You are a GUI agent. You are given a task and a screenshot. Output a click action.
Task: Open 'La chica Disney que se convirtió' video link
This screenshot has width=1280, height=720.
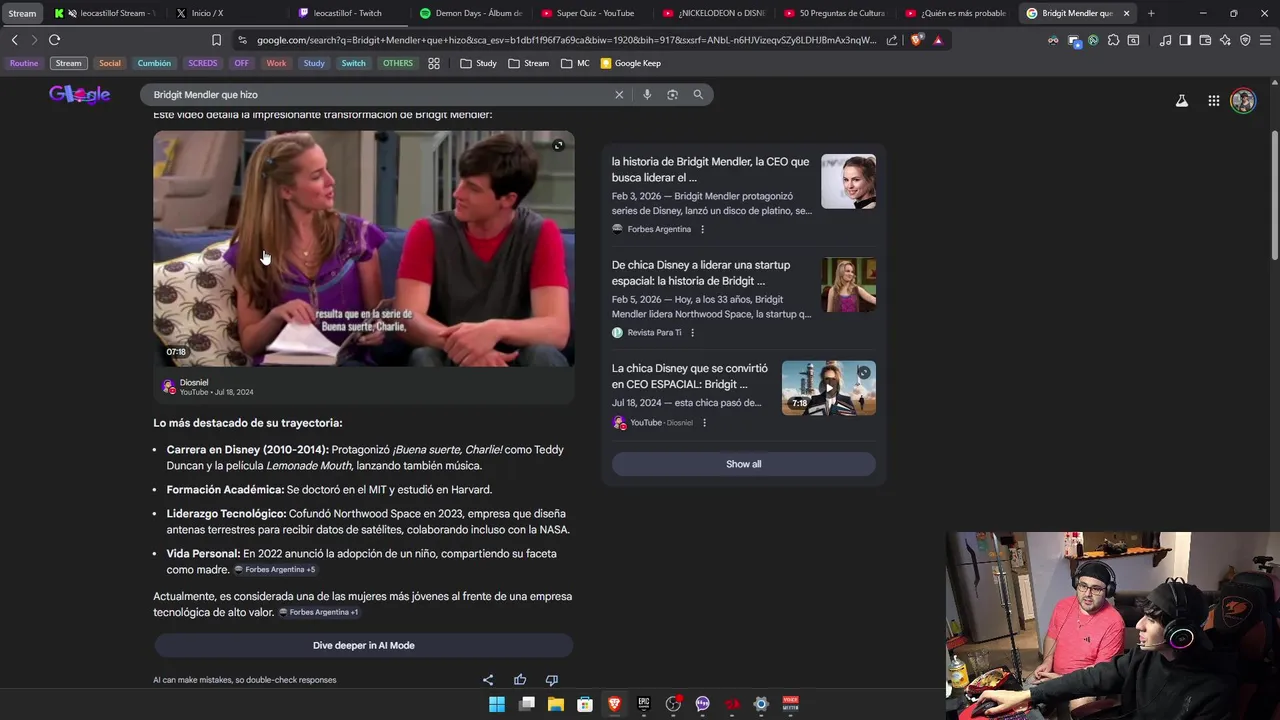tap(690, 376)
